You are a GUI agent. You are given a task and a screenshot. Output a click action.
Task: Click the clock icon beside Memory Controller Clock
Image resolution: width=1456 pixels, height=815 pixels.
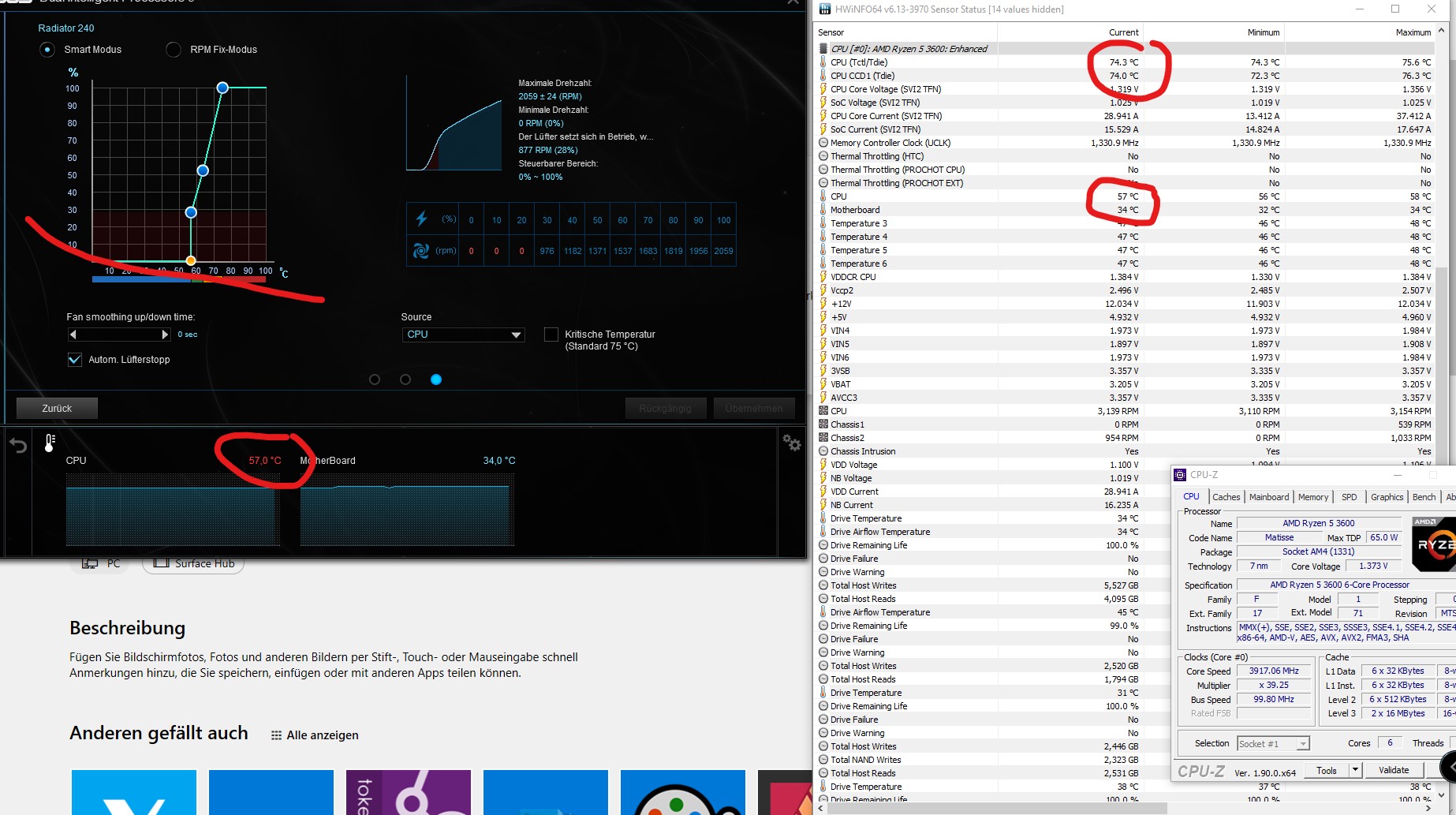coord(823,143)
